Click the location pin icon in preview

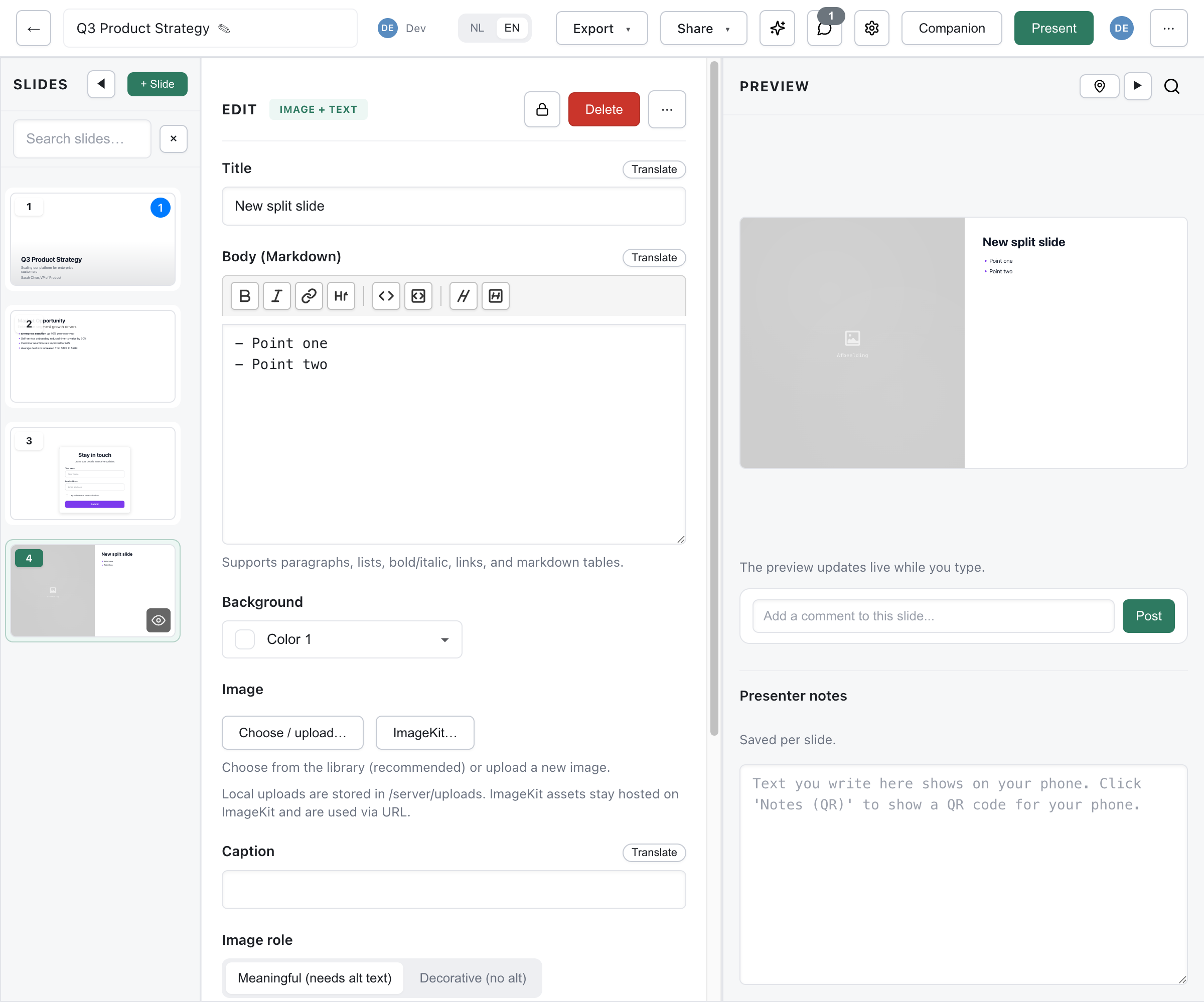click(1099, 86)
